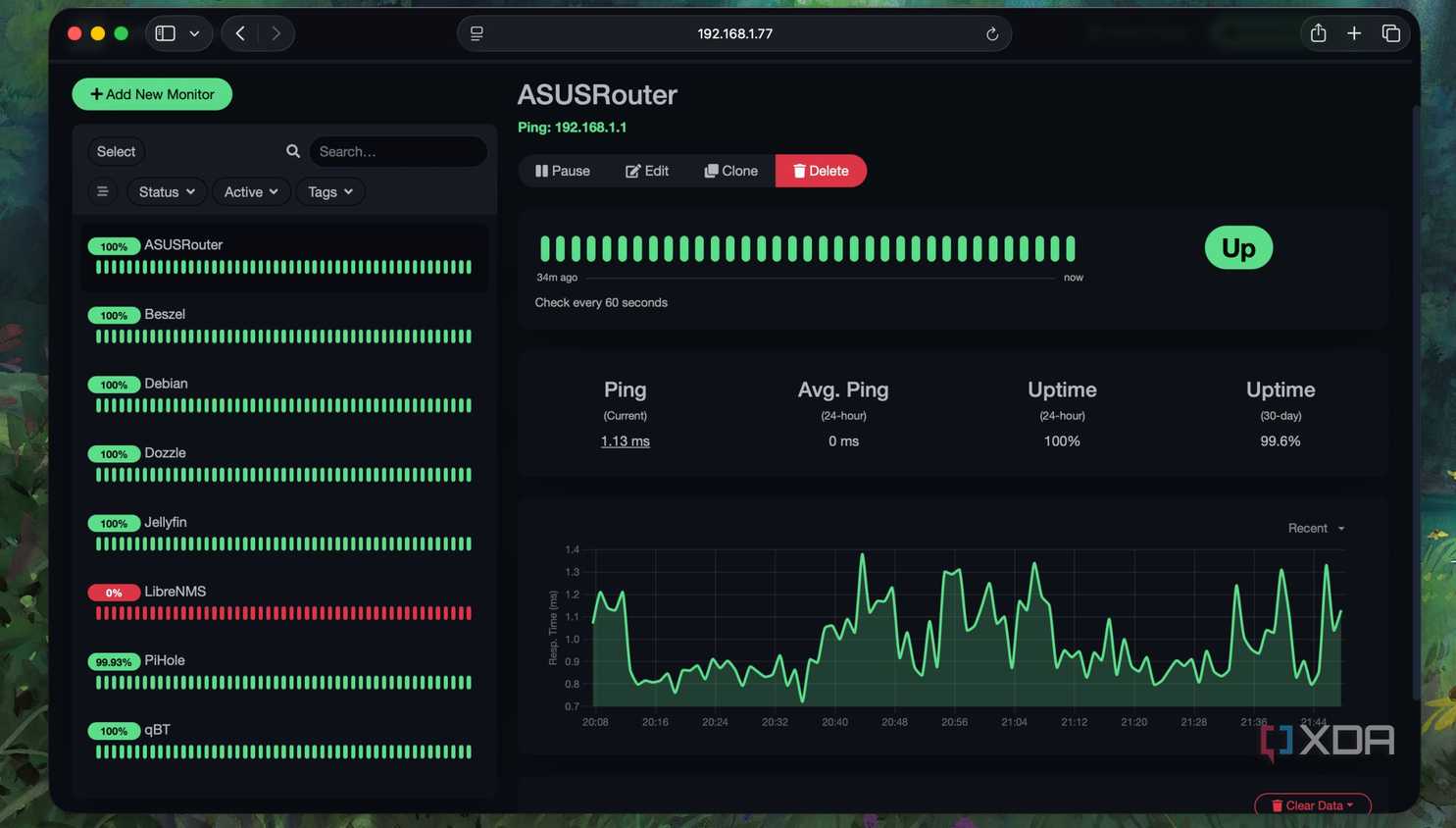Screen dimensions: 1456x828
Task: Click the hamburger filter icon beside Status
Action: pyautogui.click(x=102, y=191)
